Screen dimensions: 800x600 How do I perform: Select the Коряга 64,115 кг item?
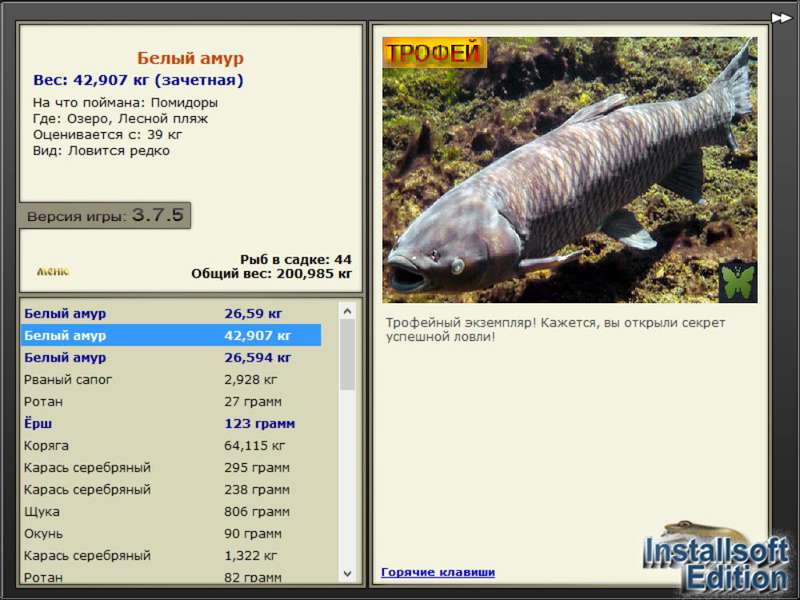[171, 445]
